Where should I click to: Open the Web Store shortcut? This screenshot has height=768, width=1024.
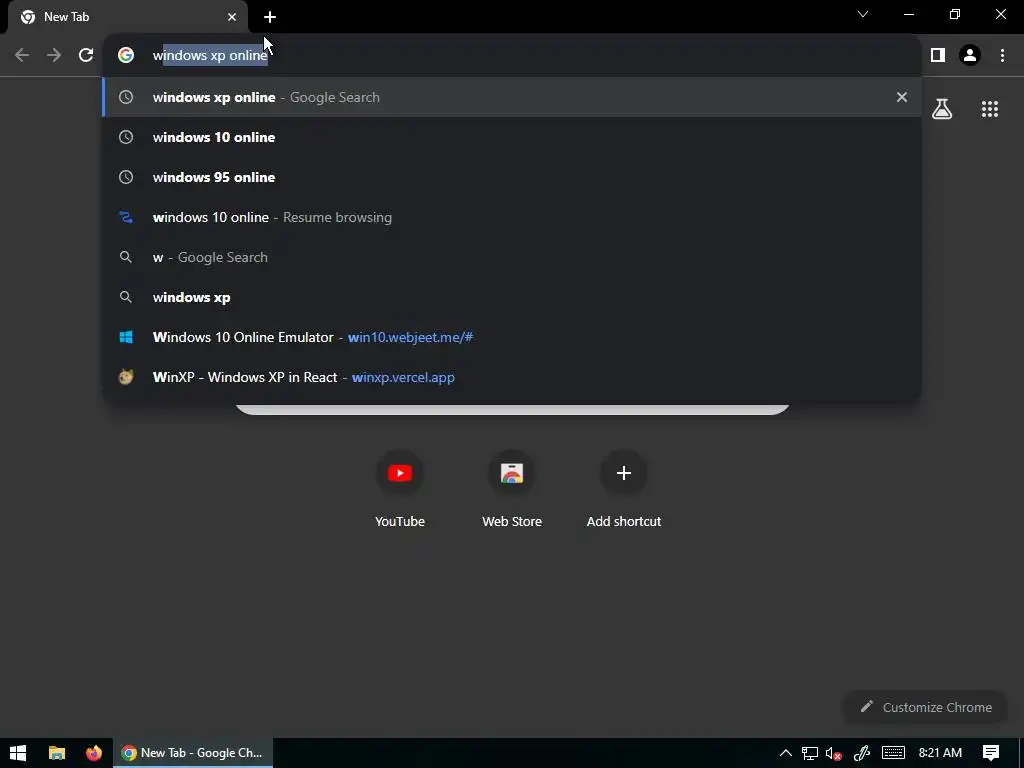pyautogui.click(x=512, y=489)
